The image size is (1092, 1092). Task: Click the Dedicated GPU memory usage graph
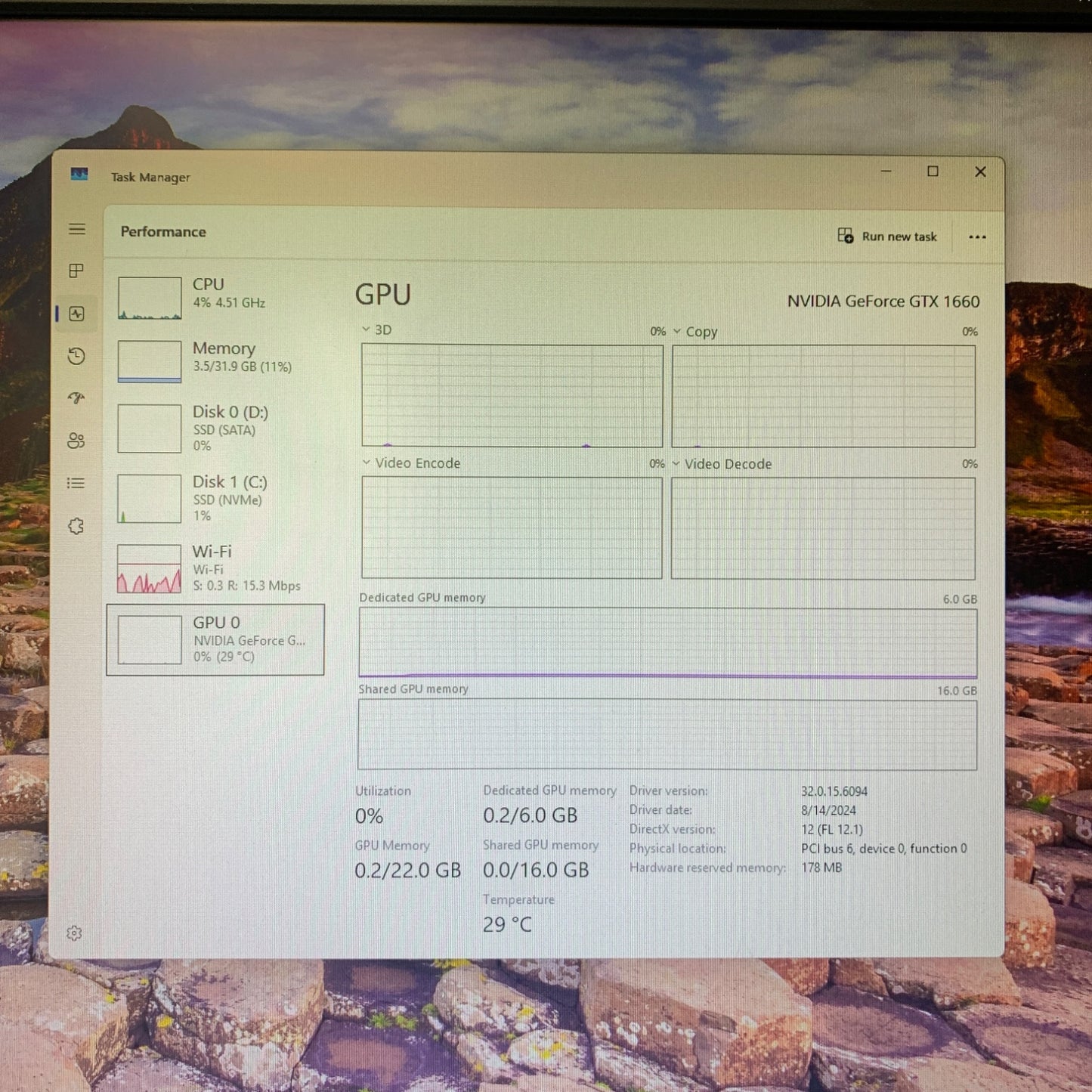[x=667, y=641]
